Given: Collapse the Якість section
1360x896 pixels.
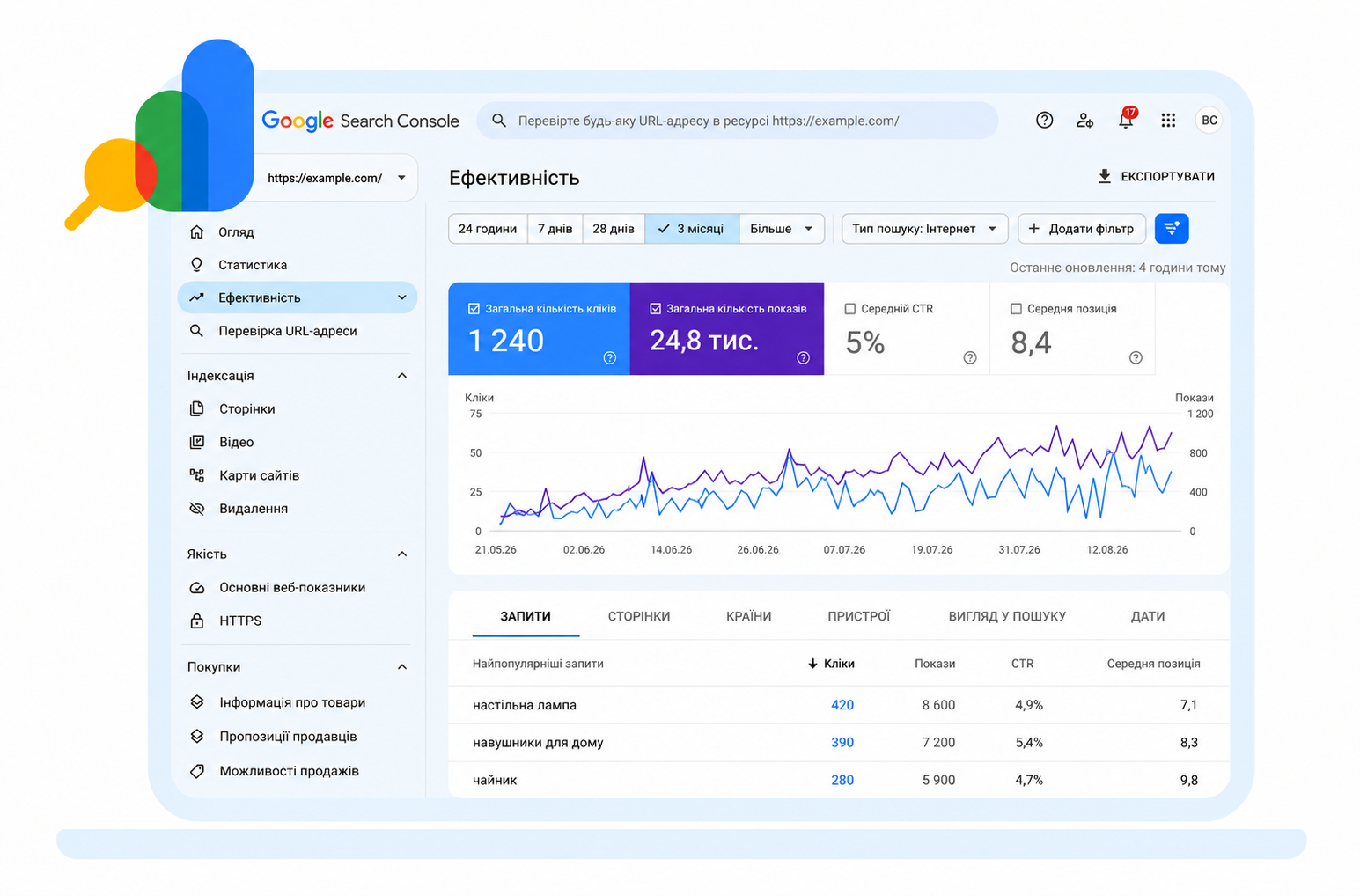Looking at the screenshot, I should (402, 554).
